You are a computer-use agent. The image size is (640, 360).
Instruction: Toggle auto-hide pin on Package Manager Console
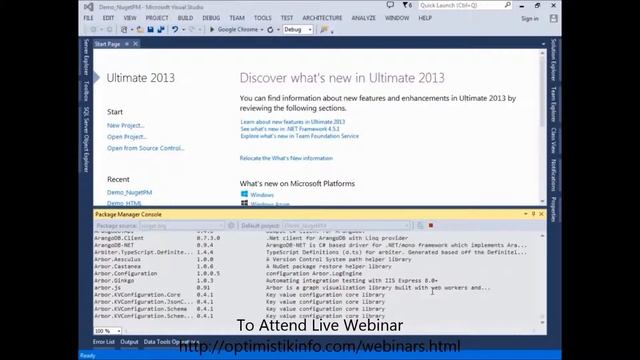pyautogui.click(x=533, y=214)
